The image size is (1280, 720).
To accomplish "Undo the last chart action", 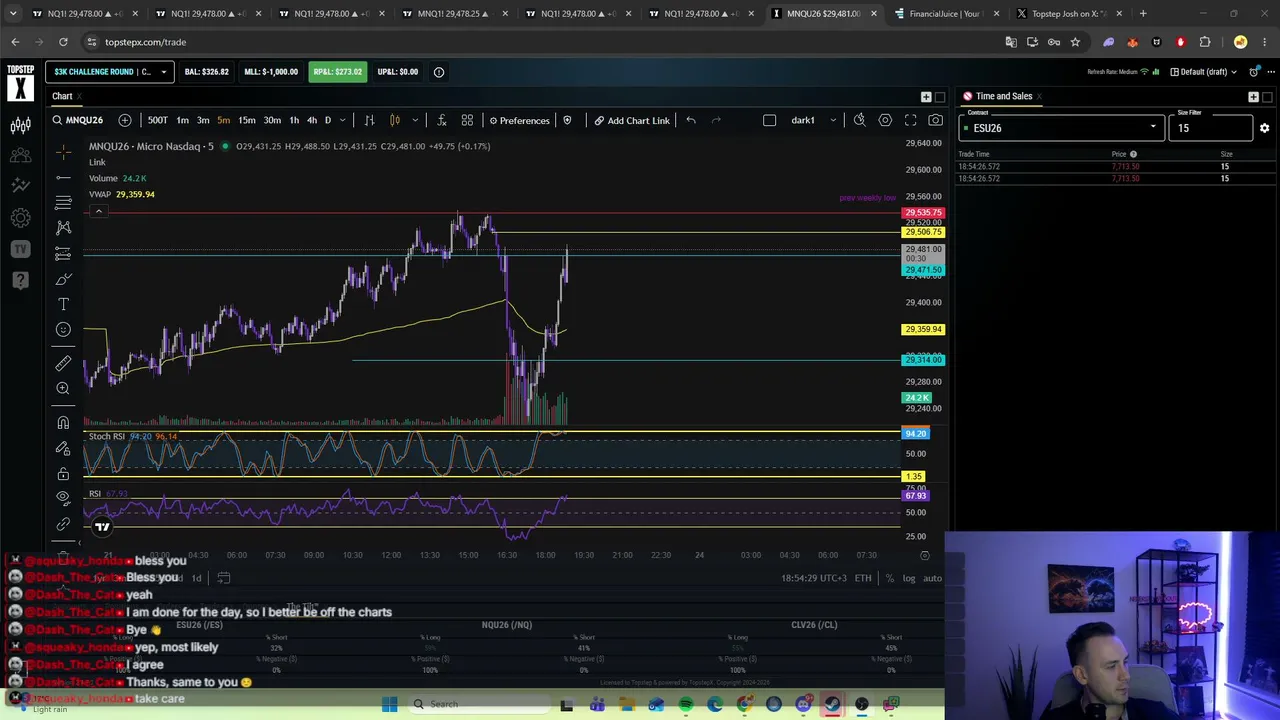I will point(691,120).
